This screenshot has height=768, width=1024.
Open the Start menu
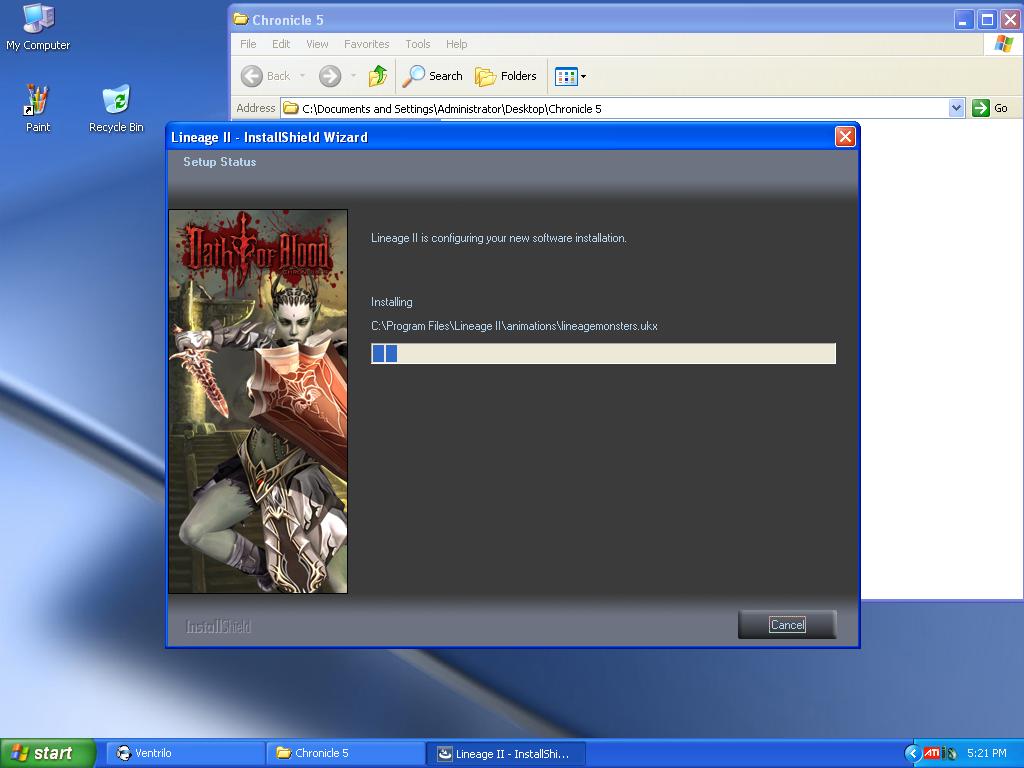point(48,753)
